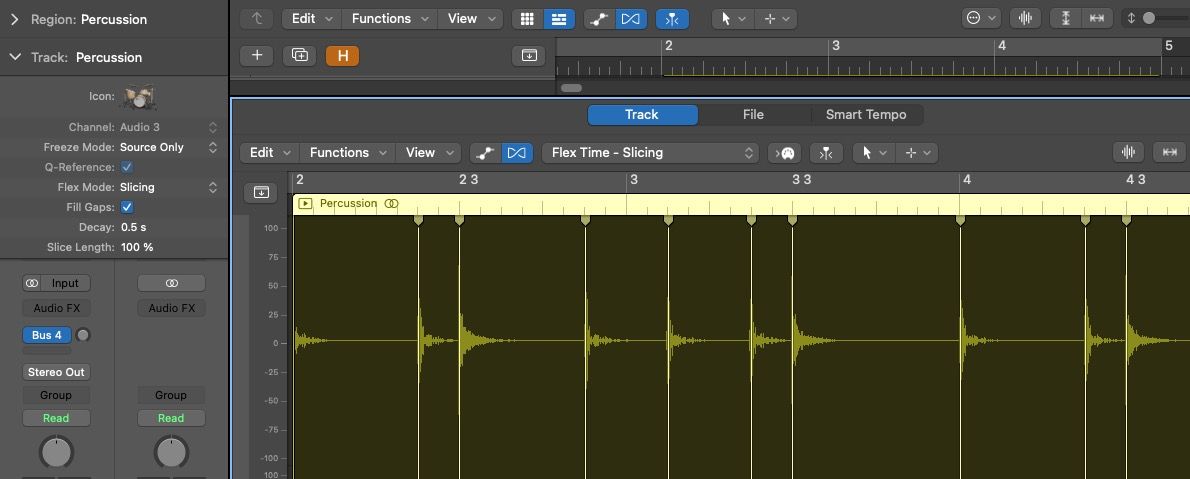
Task: Open the Tracks area Edit menu
Action: point(311,18)
